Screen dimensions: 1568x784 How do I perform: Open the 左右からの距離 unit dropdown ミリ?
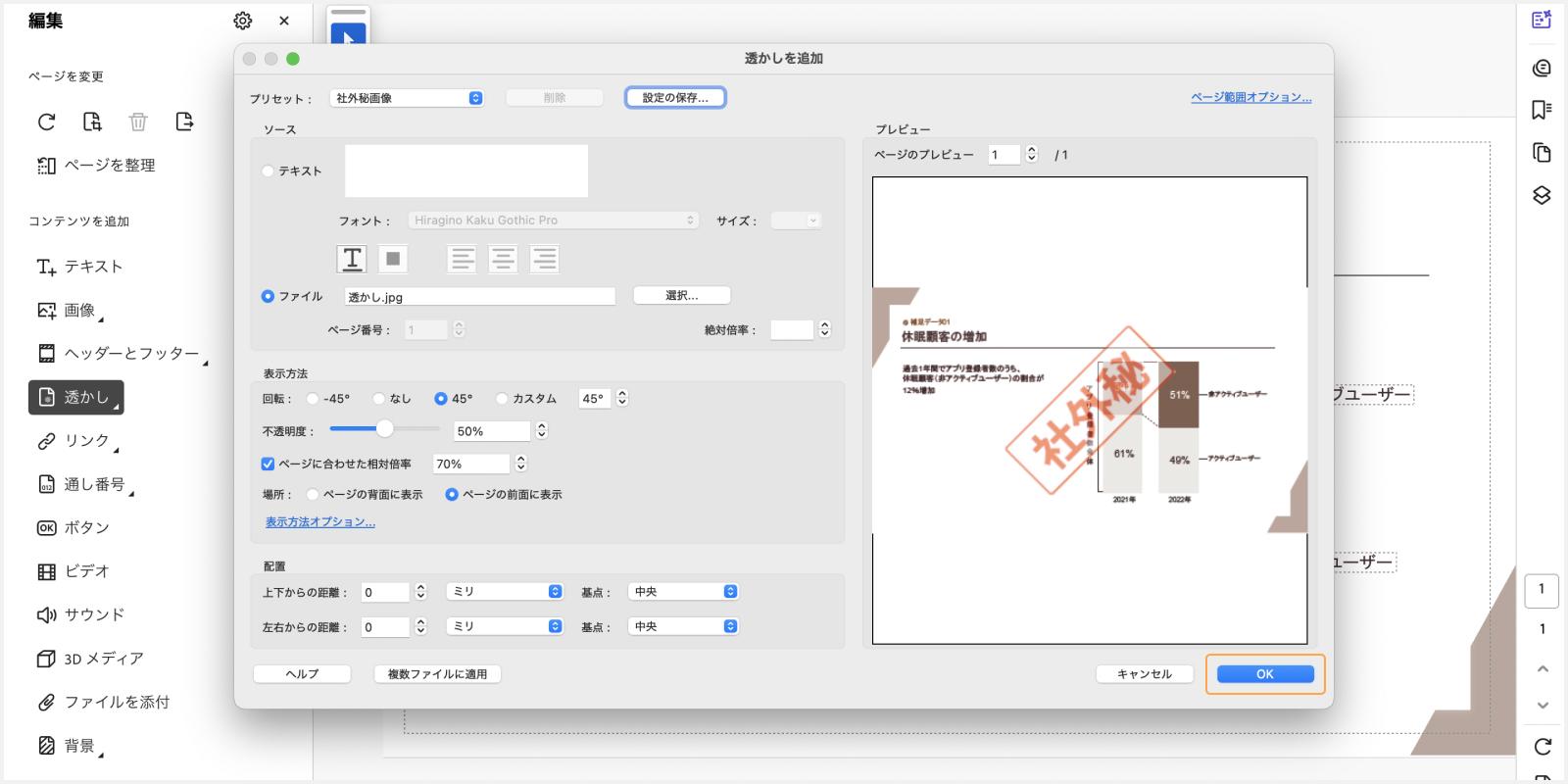[505, 626]
